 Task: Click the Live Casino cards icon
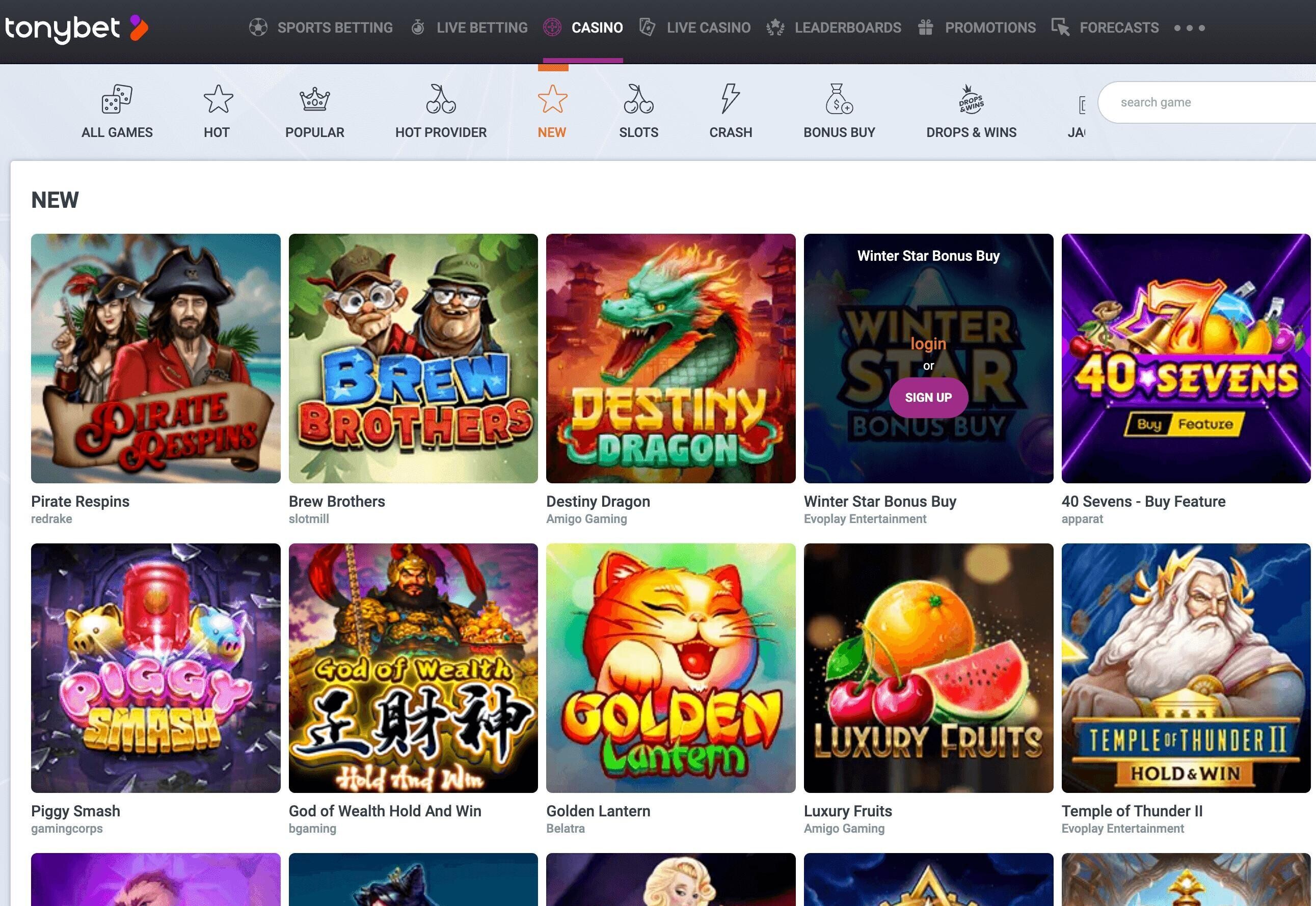[x=647, y=28]
